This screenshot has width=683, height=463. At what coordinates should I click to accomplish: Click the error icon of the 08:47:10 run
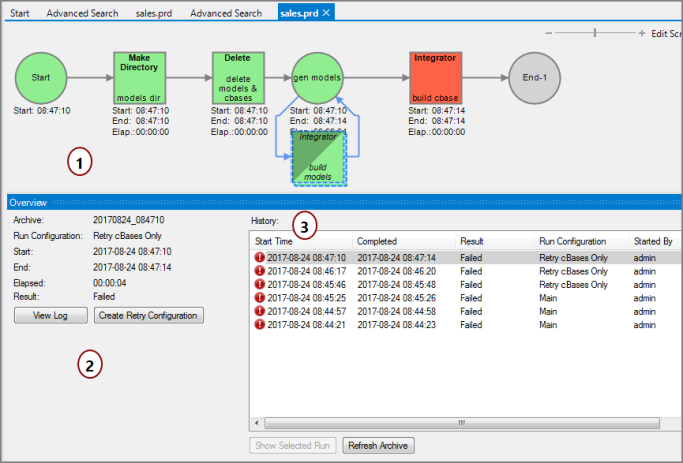pos(259,257)
